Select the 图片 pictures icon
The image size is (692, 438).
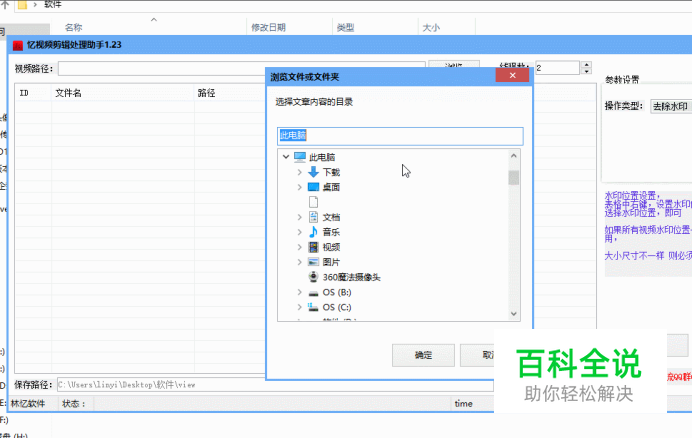coord(313,262)
